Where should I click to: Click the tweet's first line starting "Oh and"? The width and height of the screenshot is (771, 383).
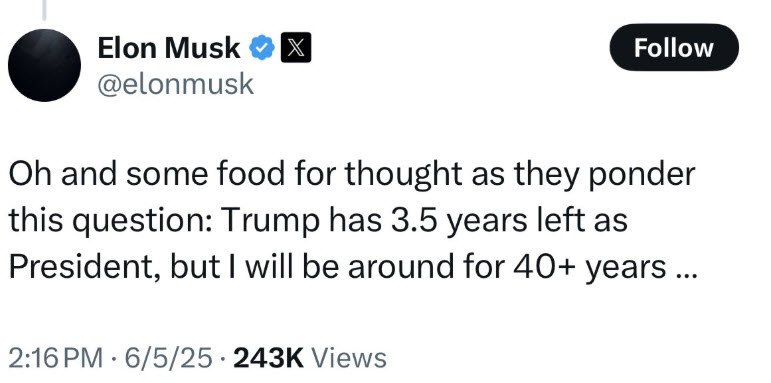pyautogui.click(x=352, y=174)
